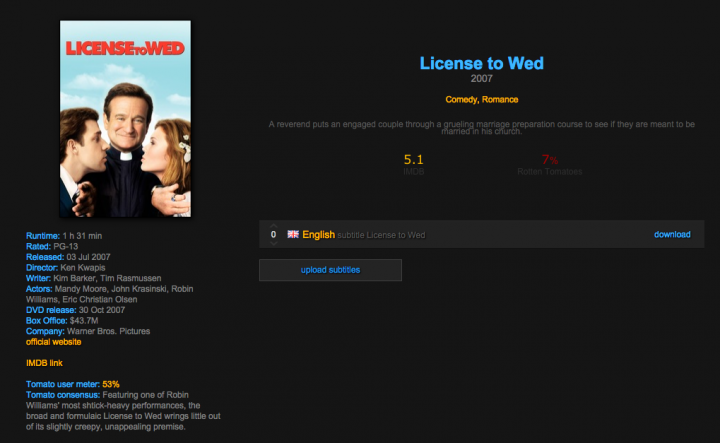Download the English subtitle
The image size is (720, 443).
tap(672, 235)
